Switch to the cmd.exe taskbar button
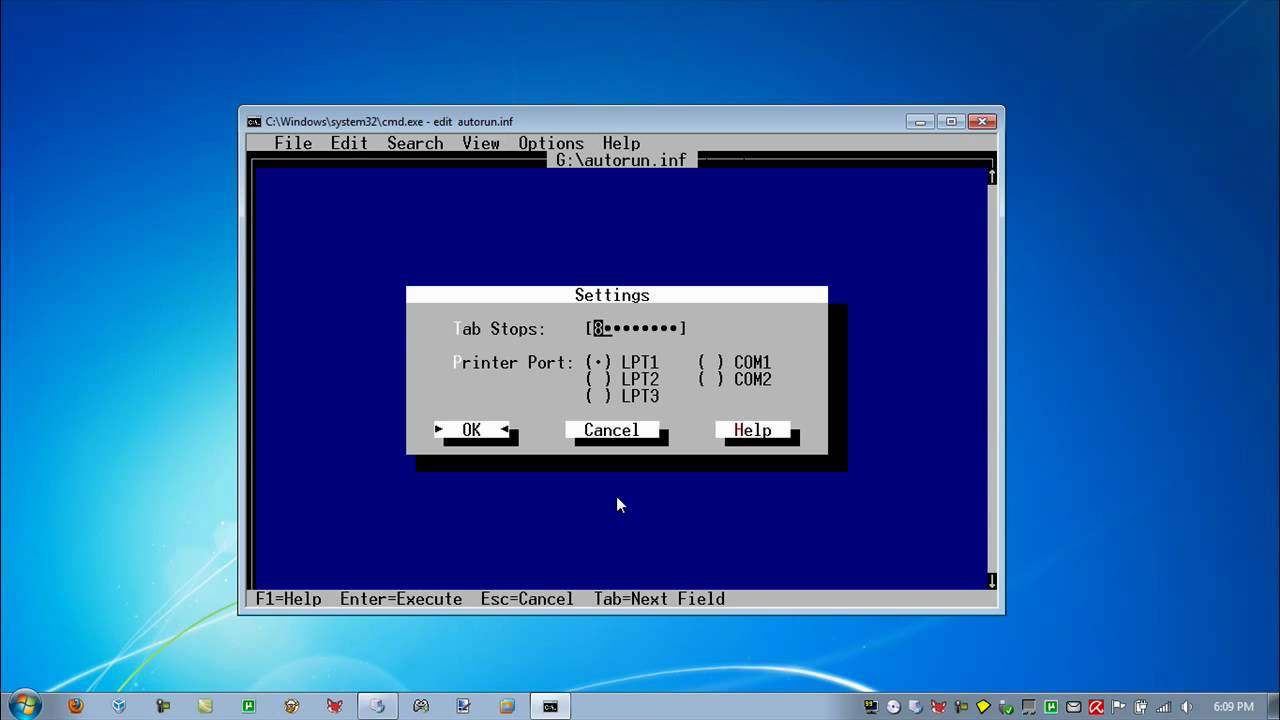The image size is (1280, 720). click(550, 706)
